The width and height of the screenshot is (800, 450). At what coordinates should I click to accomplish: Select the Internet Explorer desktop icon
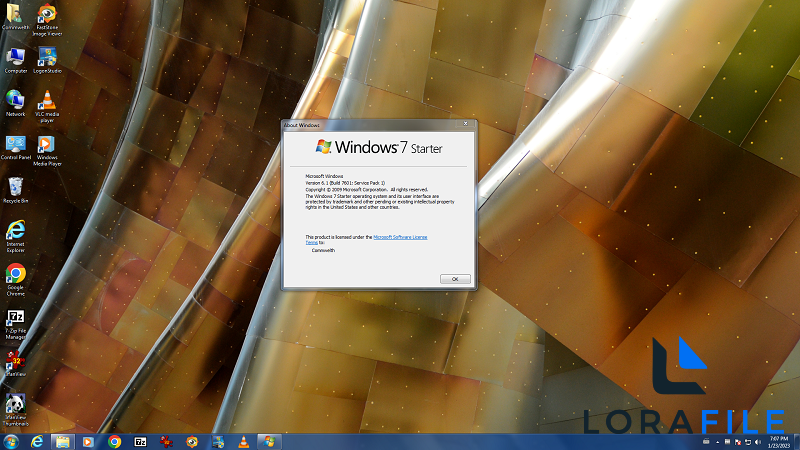click(x=15, y=236)
